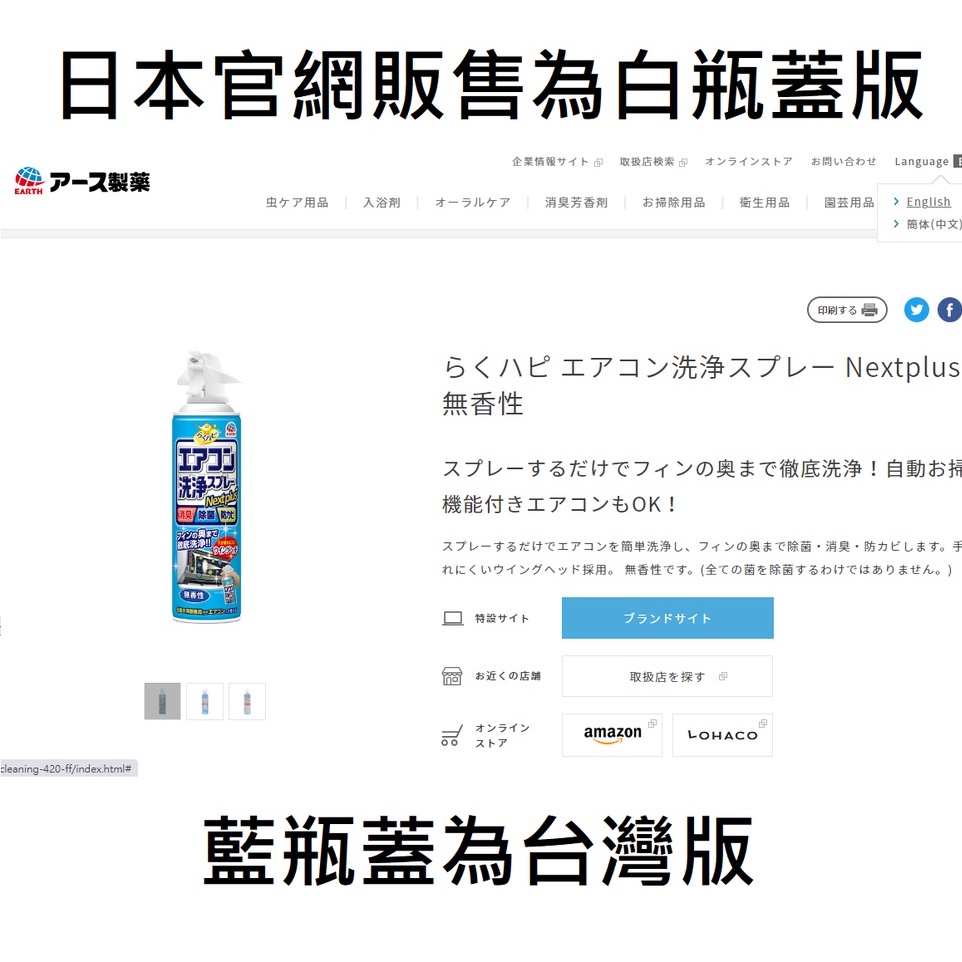
Task: Share the page on Facebook
Action: 950,310
